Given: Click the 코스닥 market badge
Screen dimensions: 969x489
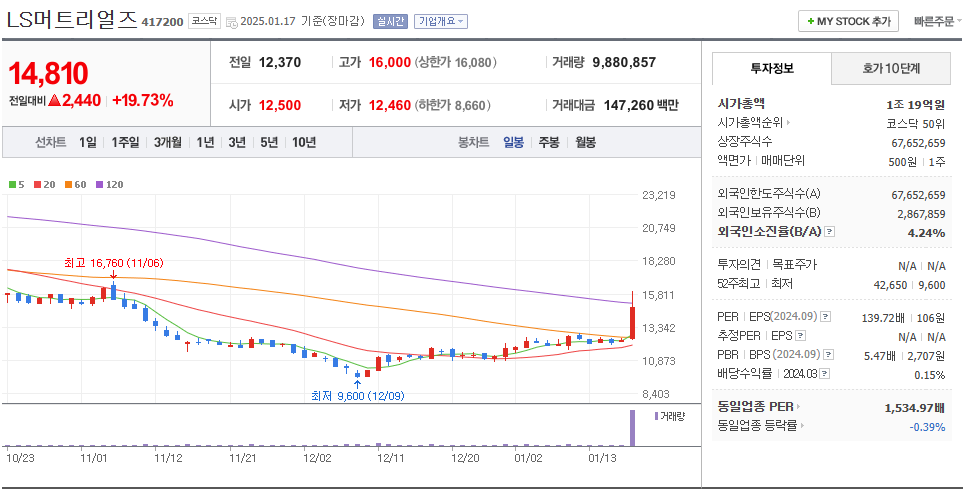Looking at the screenshot, I should tap(204, 20).
